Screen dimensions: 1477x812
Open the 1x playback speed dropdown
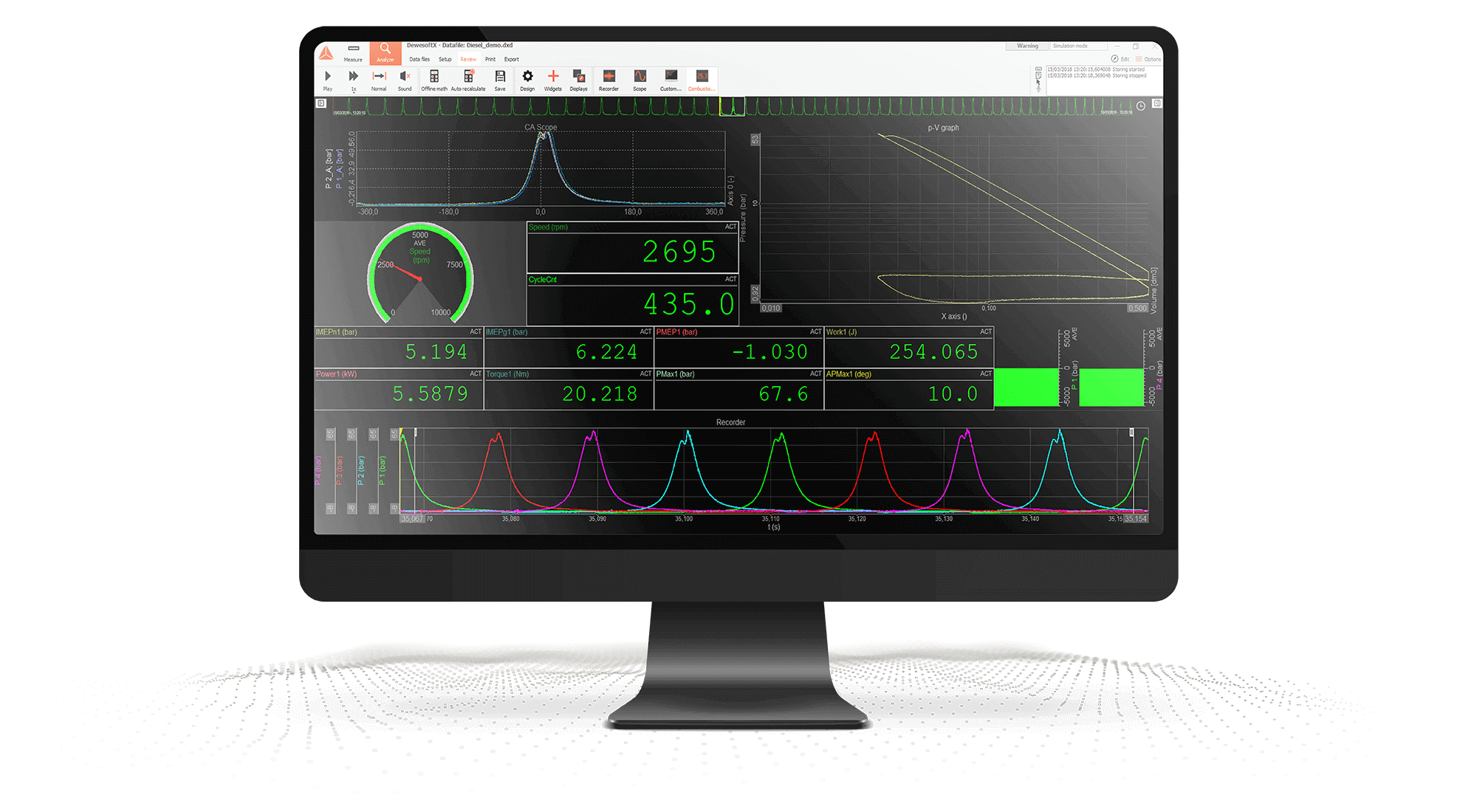tap(354, 80)
